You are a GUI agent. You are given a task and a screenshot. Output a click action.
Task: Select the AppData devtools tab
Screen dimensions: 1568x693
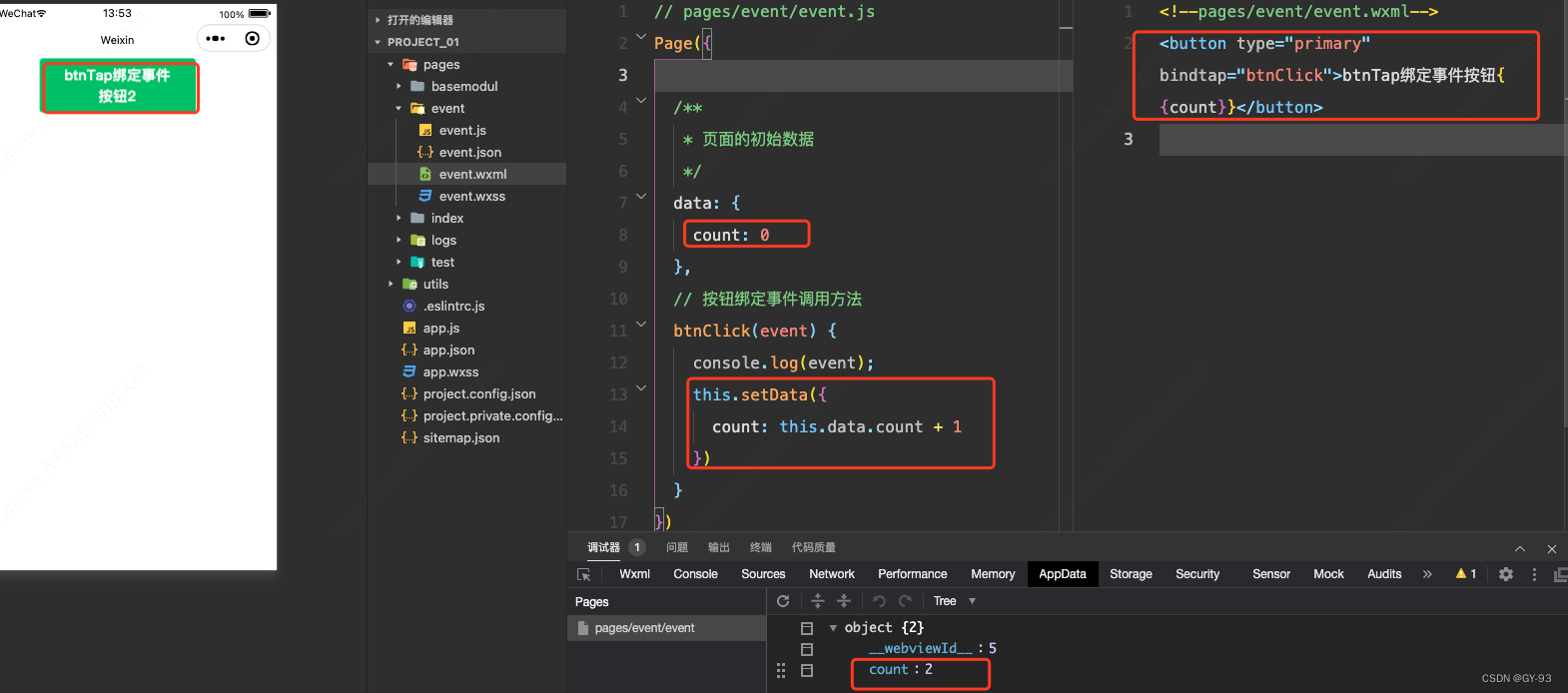coord(1063,574)
